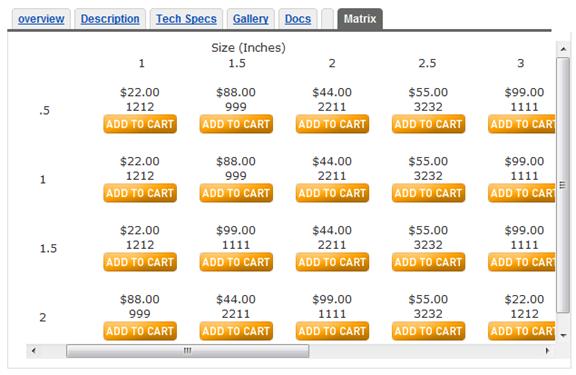Open the Tech Specs tab
This screenshot has height=375, width=576.
click(x=186, y=19)
